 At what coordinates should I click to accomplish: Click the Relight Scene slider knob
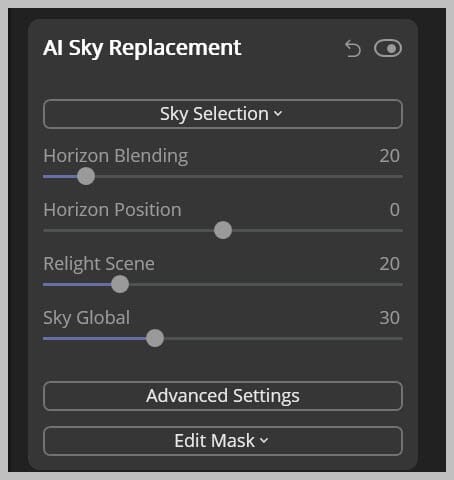point(120,284)
